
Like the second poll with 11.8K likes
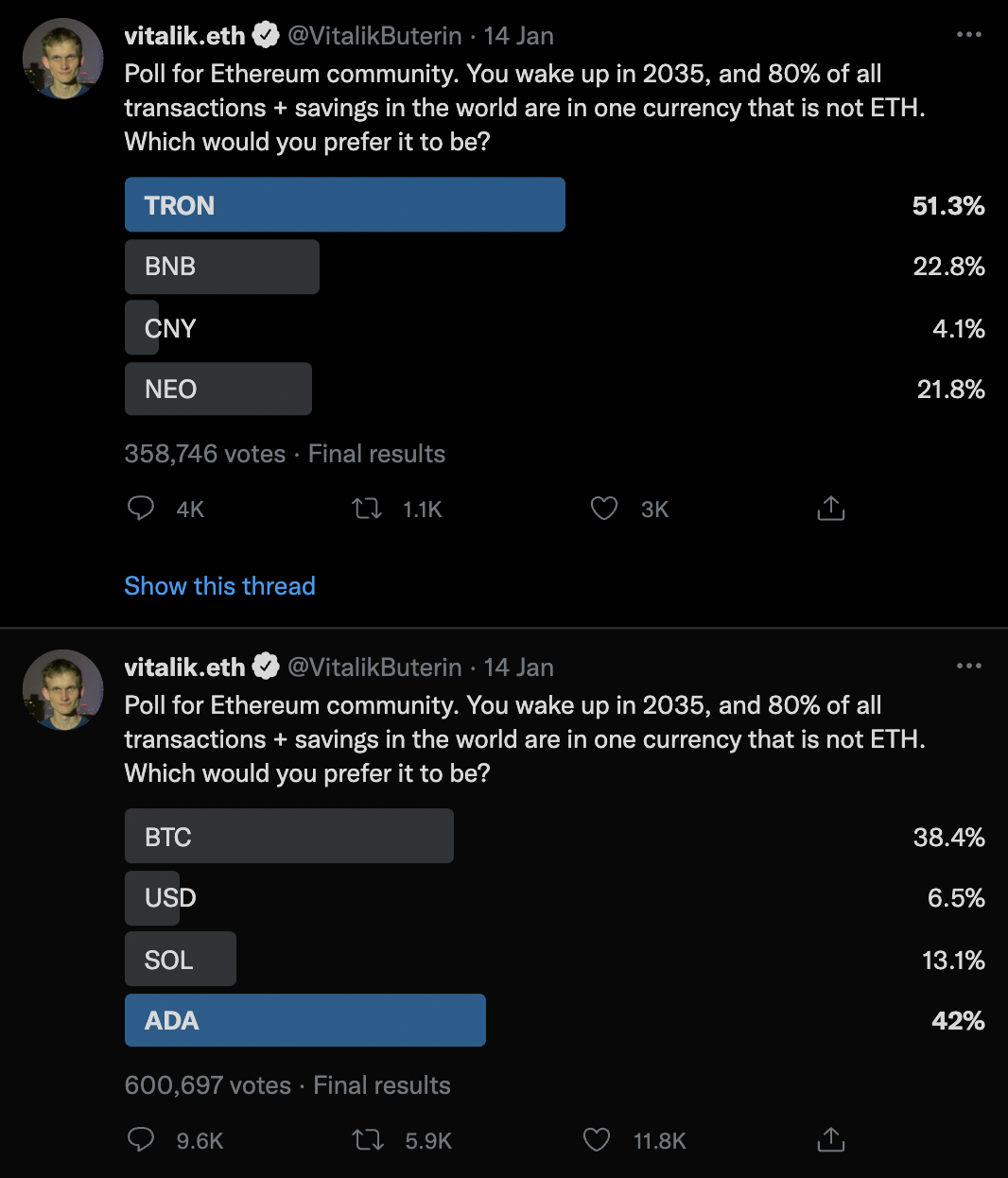tap(597, 1140)
